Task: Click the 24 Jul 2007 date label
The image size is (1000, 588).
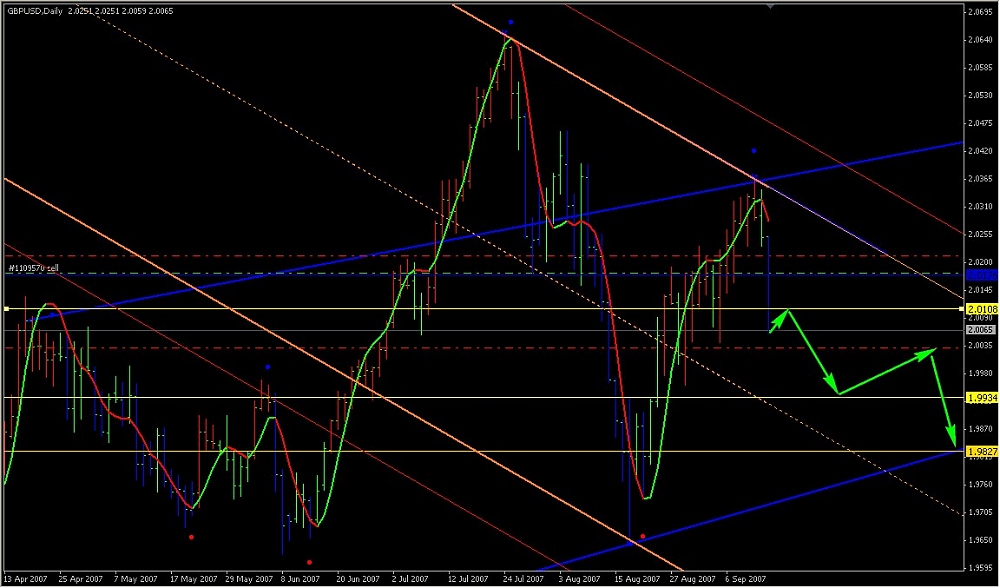Action: (x=524, y=578)
